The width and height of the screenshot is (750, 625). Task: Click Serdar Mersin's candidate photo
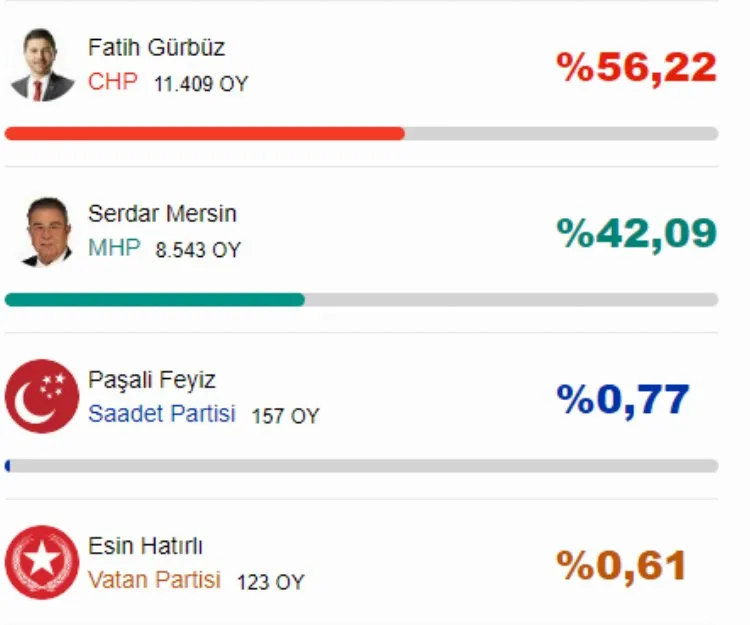[x=46, y=232]
